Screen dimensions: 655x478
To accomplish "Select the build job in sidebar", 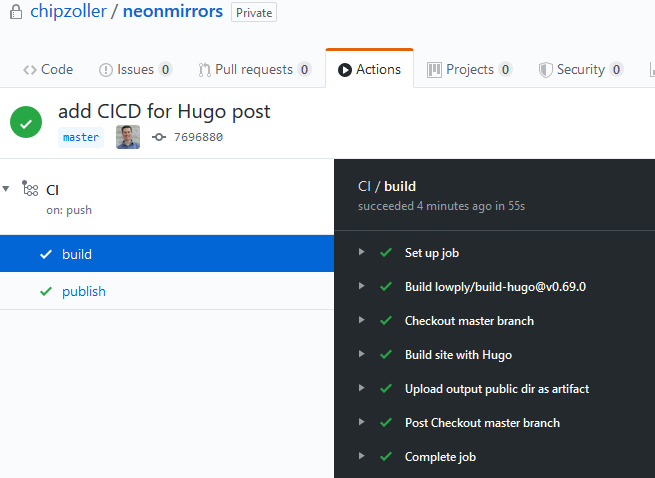I will tap(77, 254).
